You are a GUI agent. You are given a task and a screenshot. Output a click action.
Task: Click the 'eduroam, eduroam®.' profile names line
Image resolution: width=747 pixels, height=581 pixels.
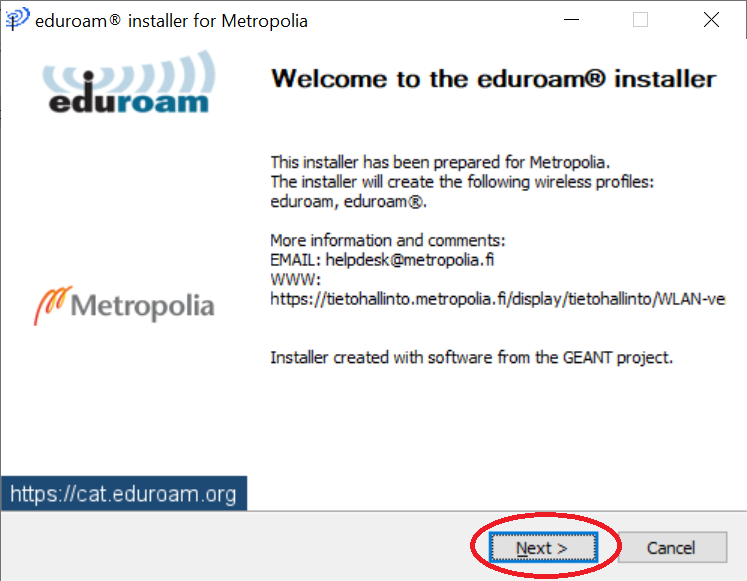click(348, 202)
